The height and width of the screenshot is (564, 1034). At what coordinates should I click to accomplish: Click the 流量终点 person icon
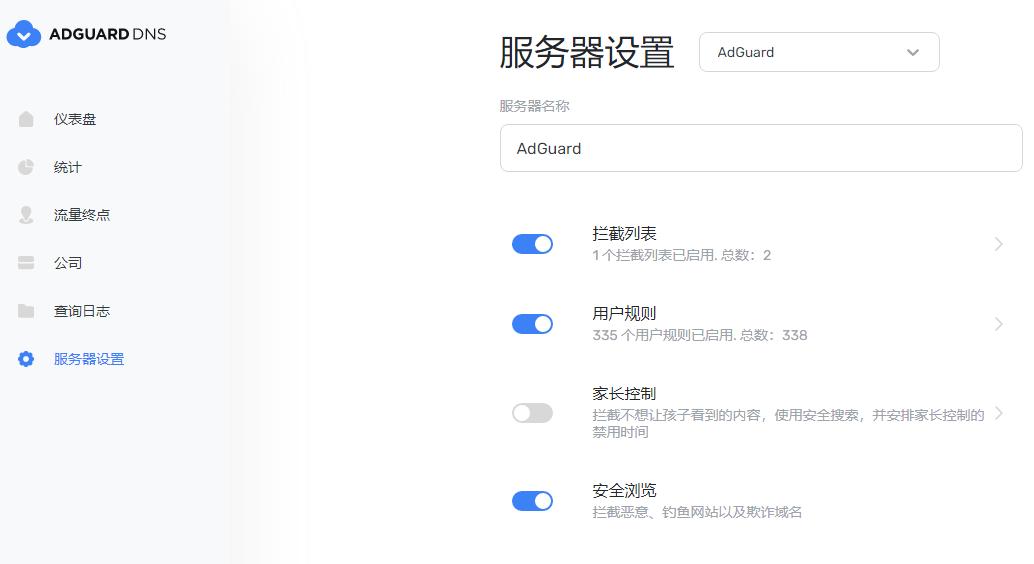(26, 215)
